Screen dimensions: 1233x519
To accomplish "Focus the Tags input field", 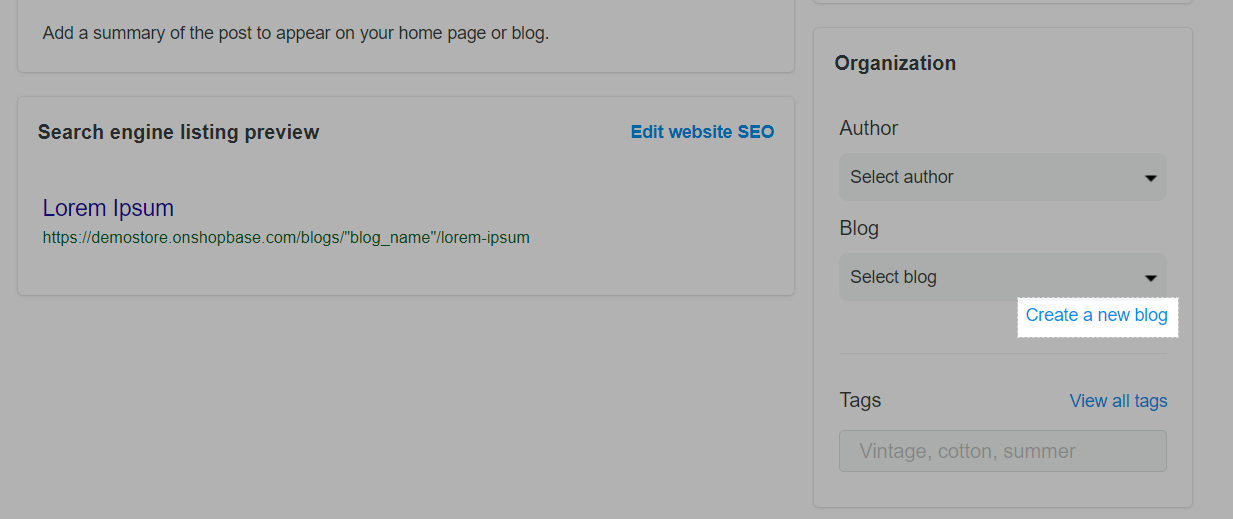I will (x=1003, y=451).
